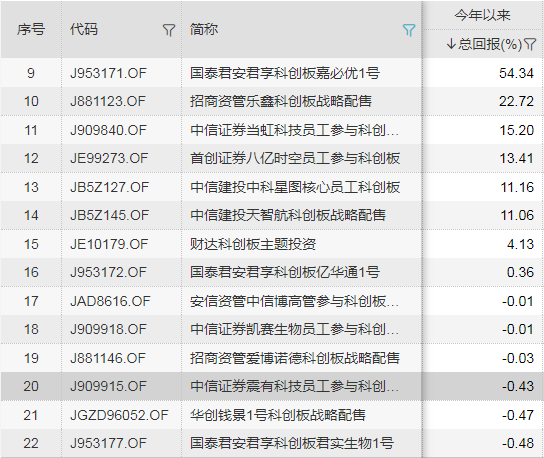544x458 pixels.
Task: Open fund 中信建投中科星图核心员工科创板
Action: [x=295, y=187]
